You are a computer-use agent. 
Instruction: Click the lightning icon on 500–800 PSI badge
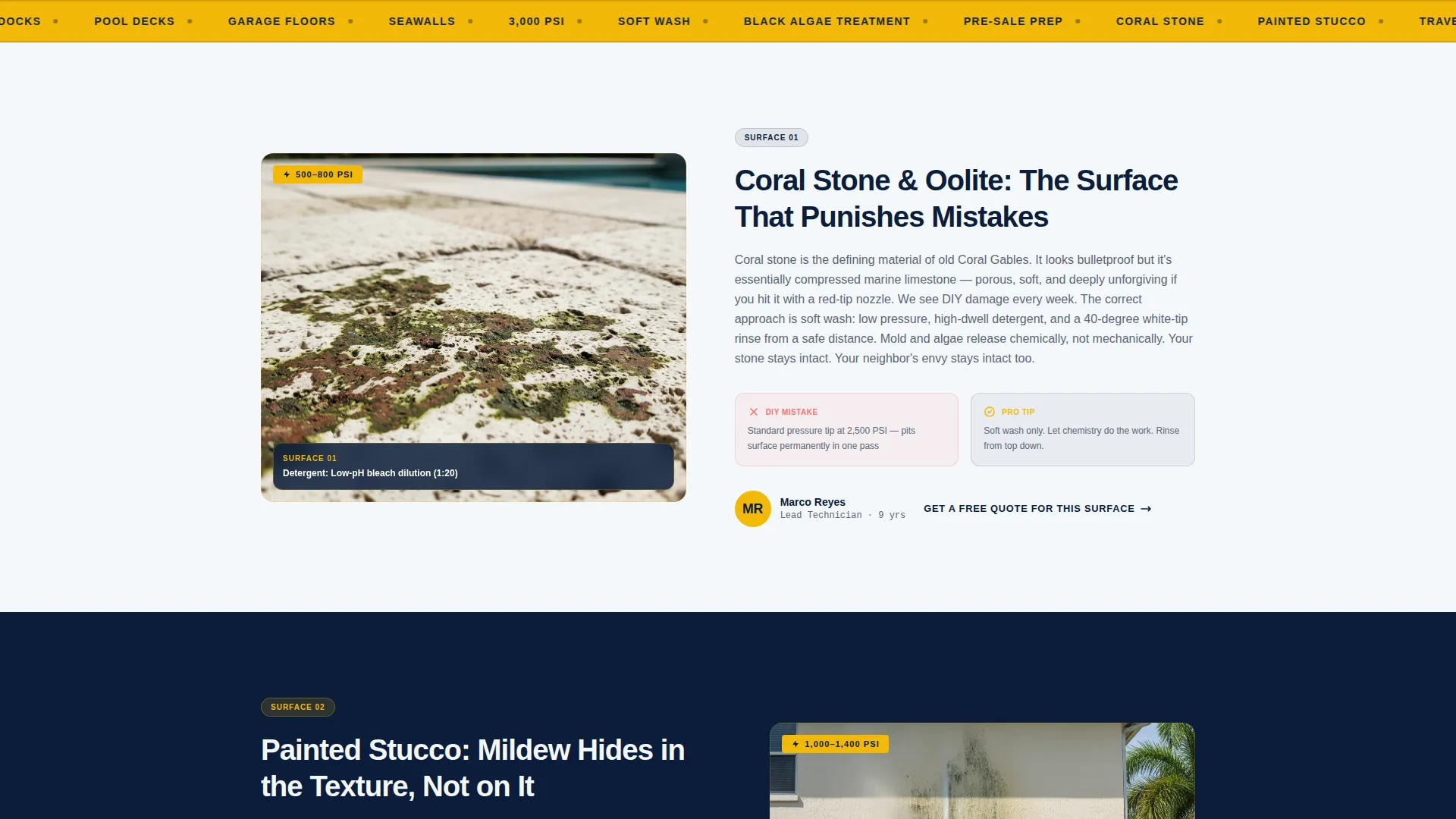(287, 174)
